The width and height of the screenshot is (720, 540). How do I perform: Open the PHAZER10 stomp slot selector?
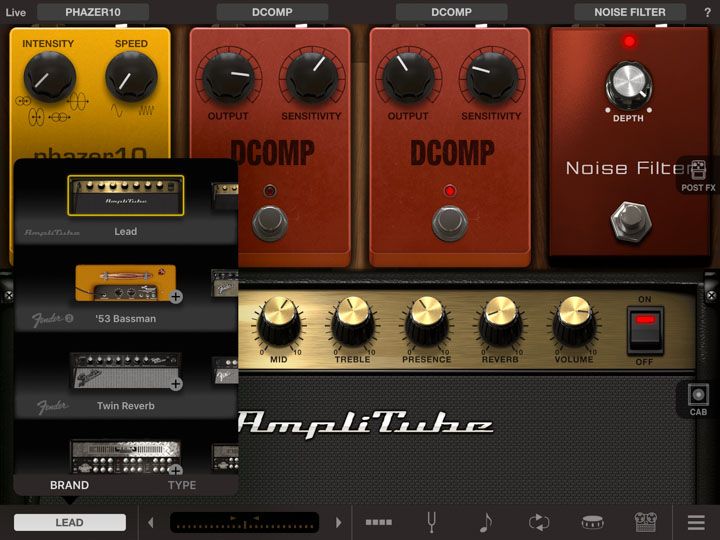pos(93,12)
